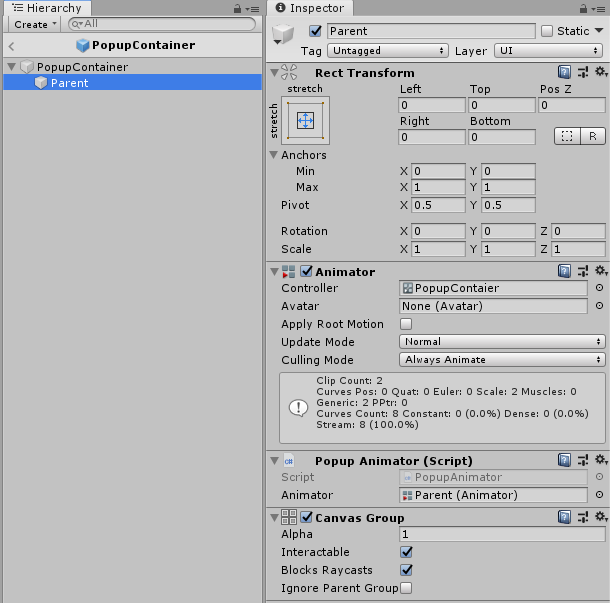Select PopupContainer root in hierarchy
This screenshot has height=603, width=610.
132,67
